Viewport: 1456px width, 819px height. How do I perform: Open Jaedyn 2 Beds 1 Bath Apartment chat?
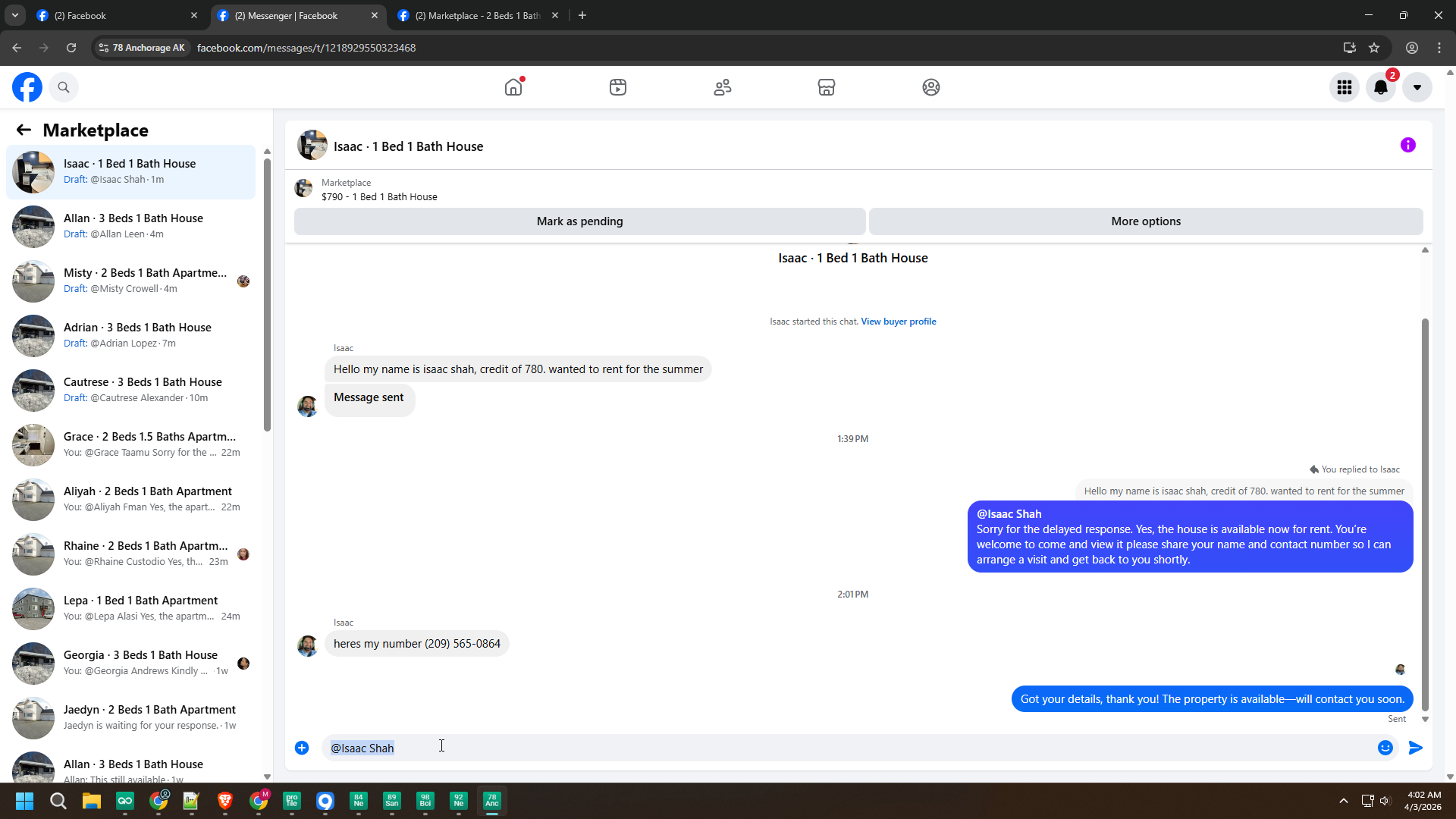[131, 718]
